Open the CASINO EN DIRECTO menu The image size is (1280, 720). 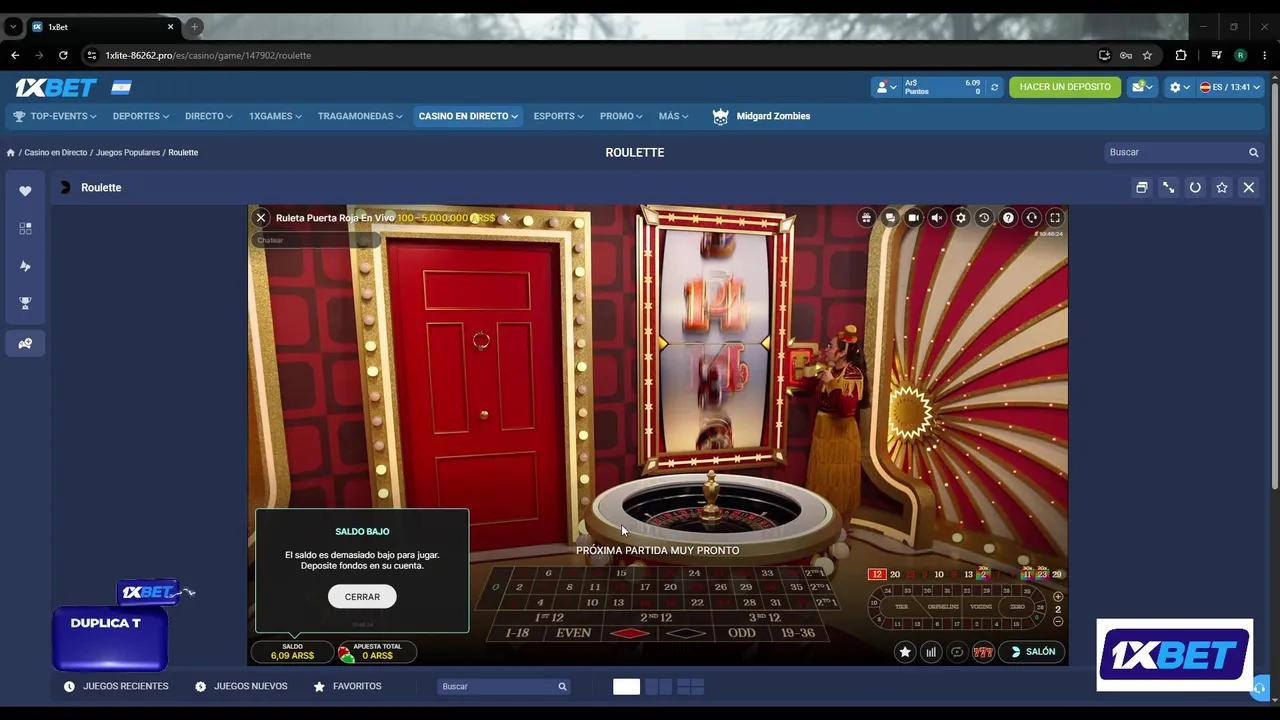click(x=468, y=116)
